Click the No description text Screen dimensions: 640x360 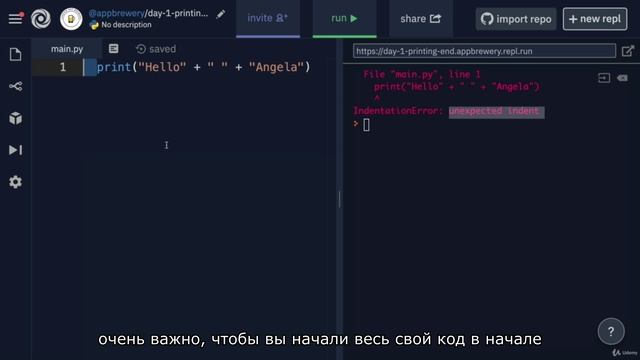[x=126, y=25]
